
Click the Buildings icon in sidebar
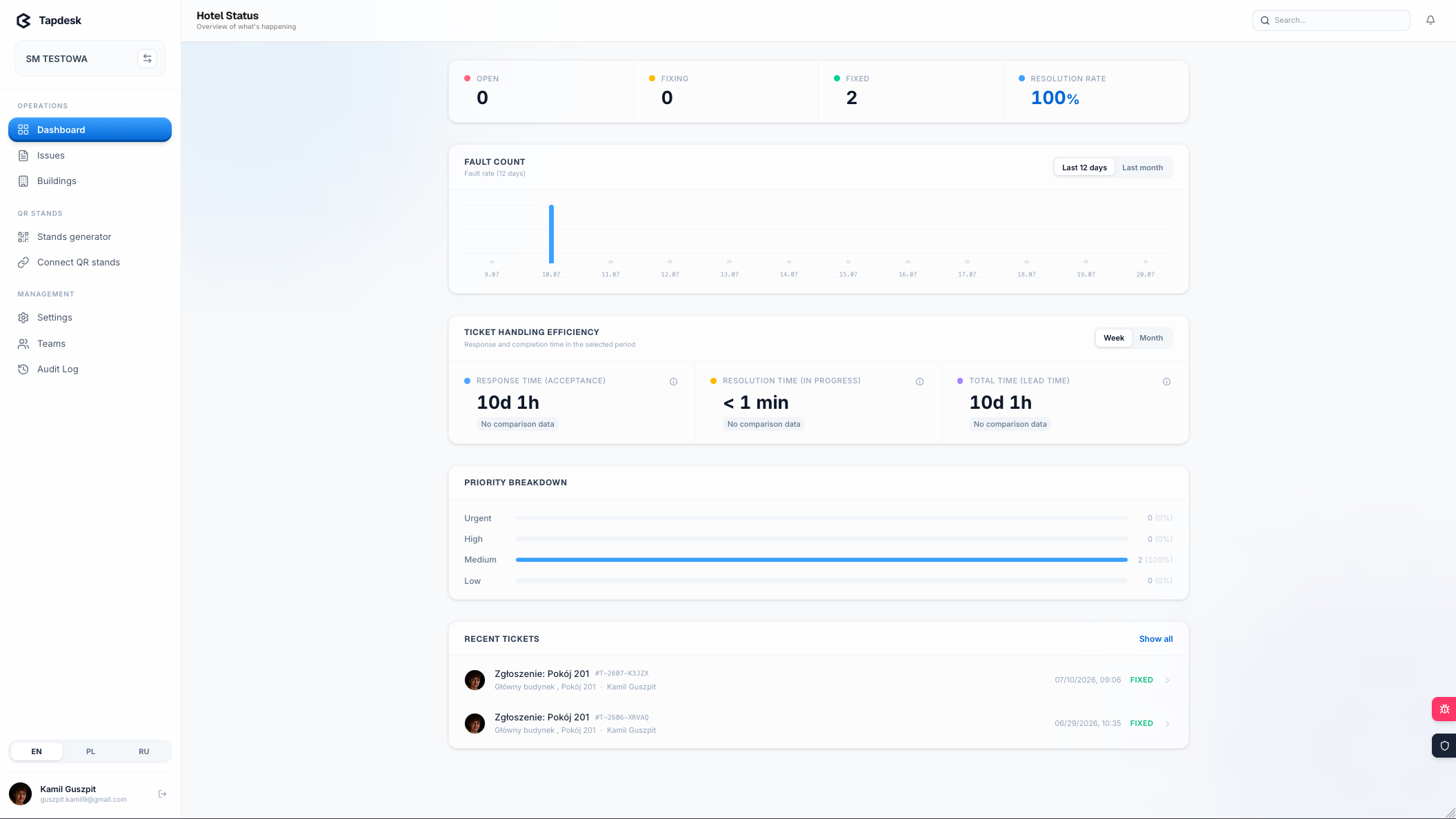(x=23, y=181)
